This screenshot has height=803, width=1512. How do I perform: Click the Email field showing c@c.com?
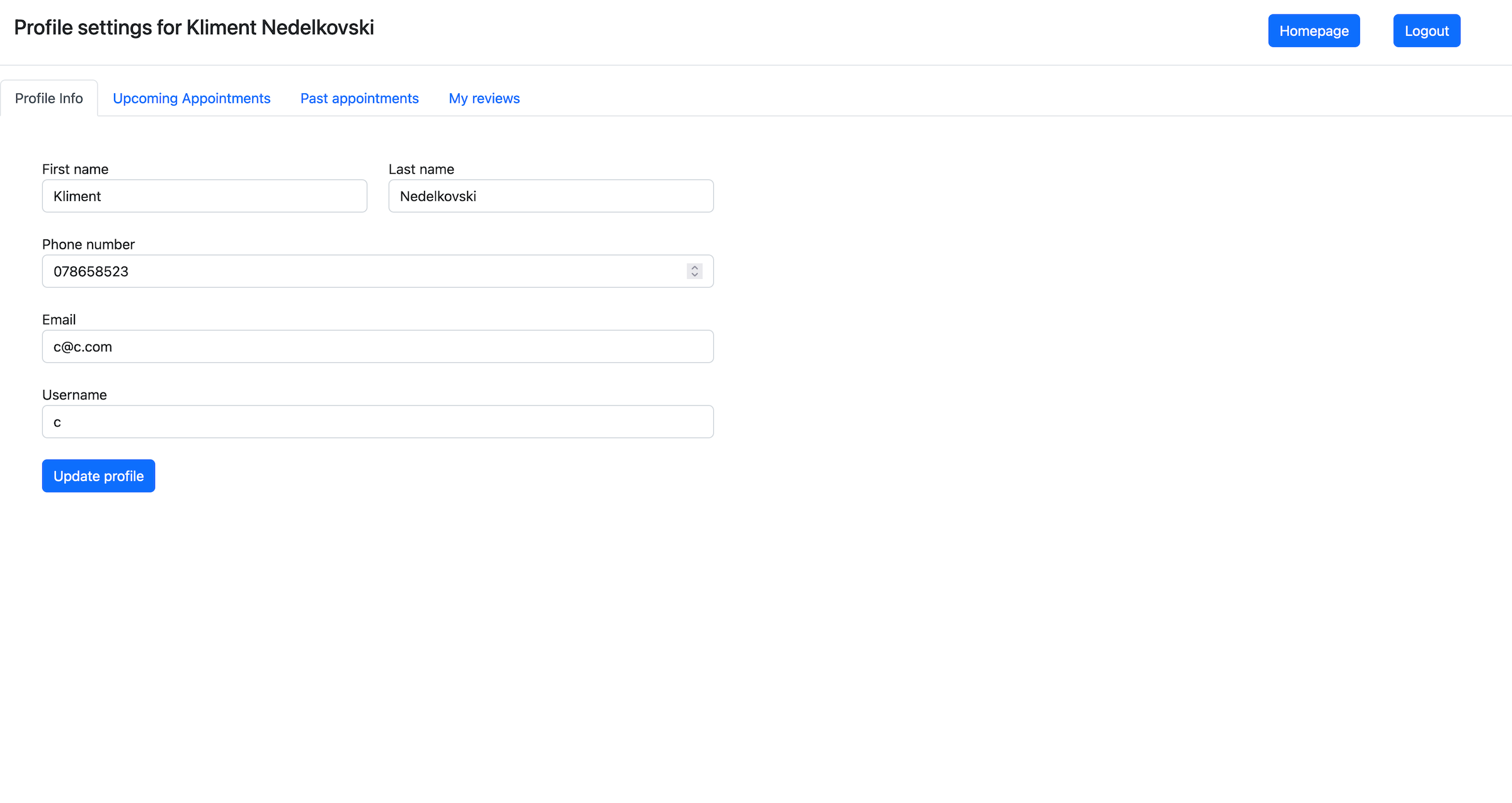pyautogui.click(x=377, y=346)
